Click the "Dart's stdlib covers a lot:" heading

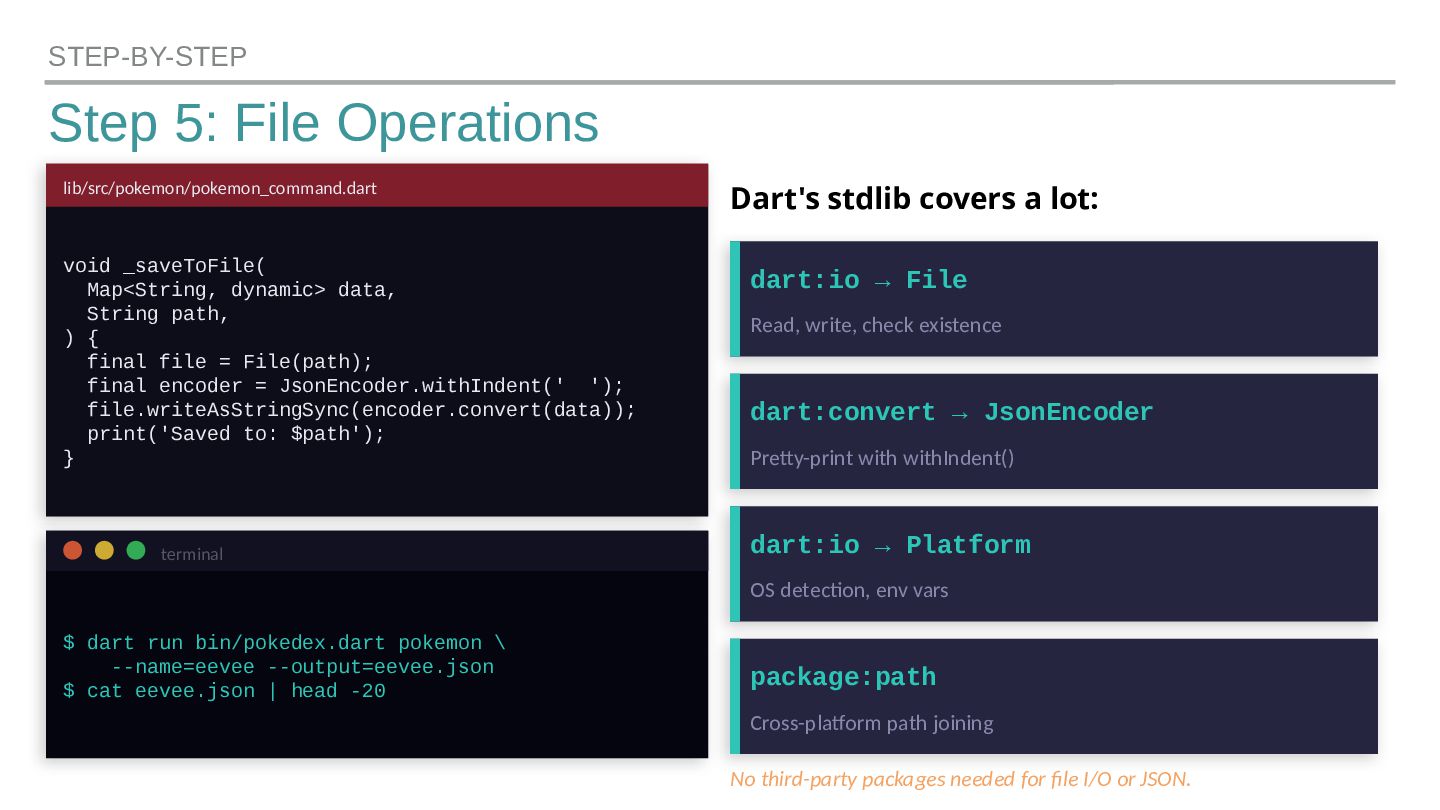[x=914, y=199]
